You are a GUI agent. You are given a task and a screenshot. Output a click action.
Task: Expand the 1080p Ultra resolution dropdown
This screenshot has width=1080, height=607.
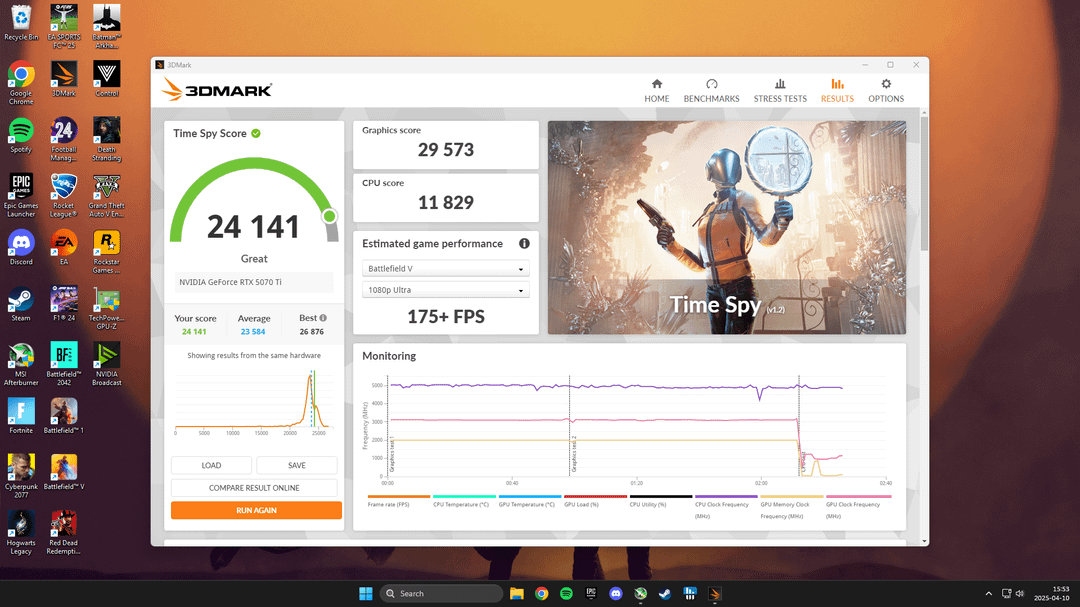pyautogui.click(x=446, y=290)
